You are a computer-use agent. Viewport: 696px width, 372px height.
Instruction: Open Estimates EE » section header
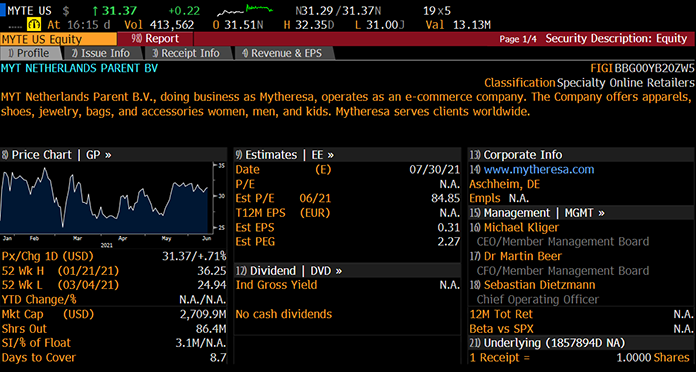(x=348, y=155)
